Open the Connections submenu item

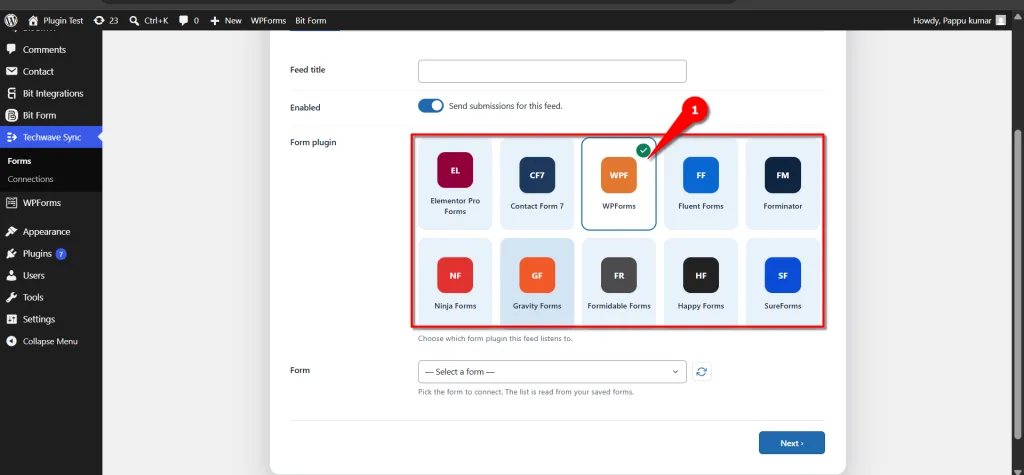tap(31, 179)
